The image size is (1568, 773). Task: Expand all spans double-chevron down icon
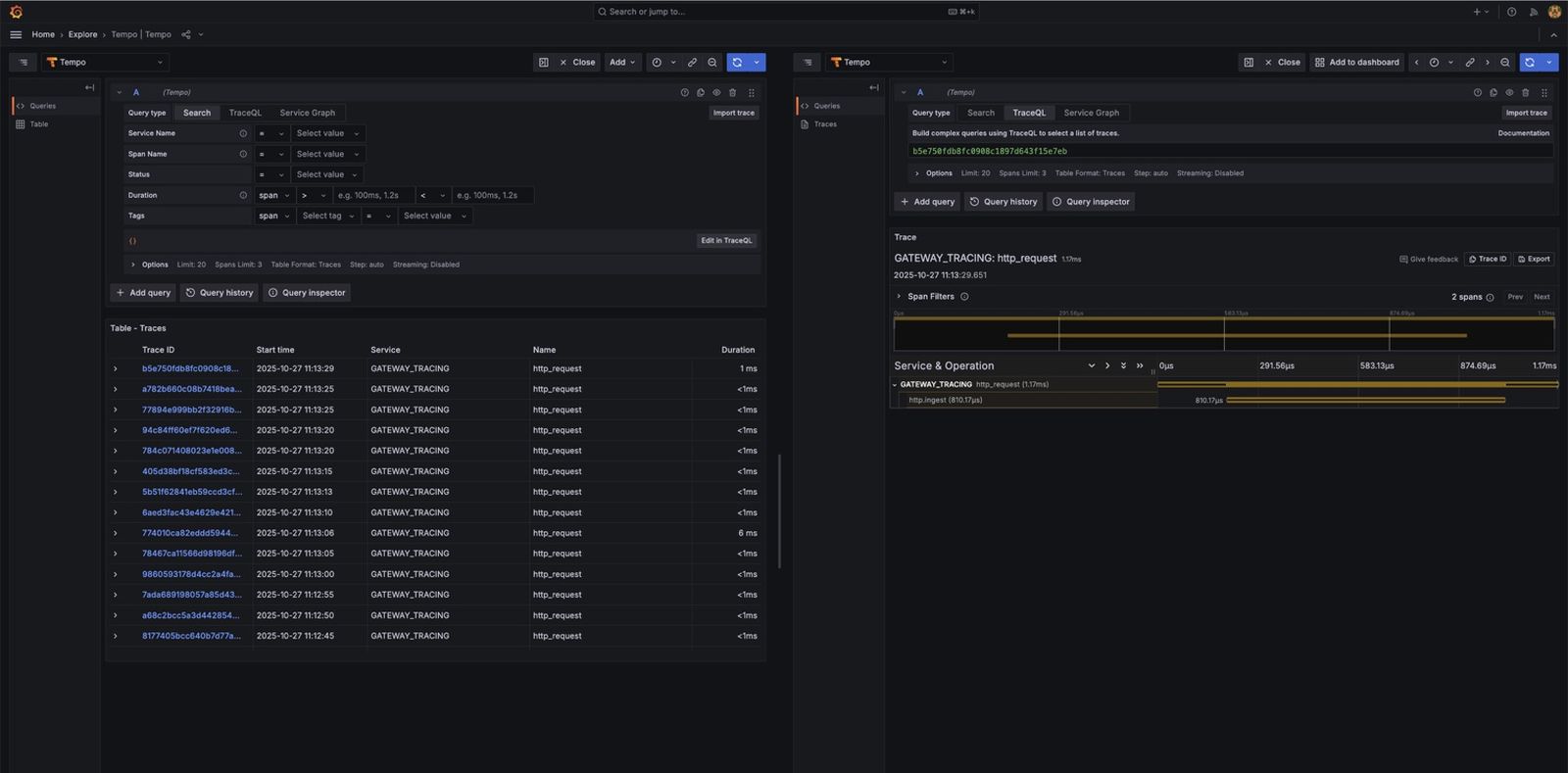1123,365
